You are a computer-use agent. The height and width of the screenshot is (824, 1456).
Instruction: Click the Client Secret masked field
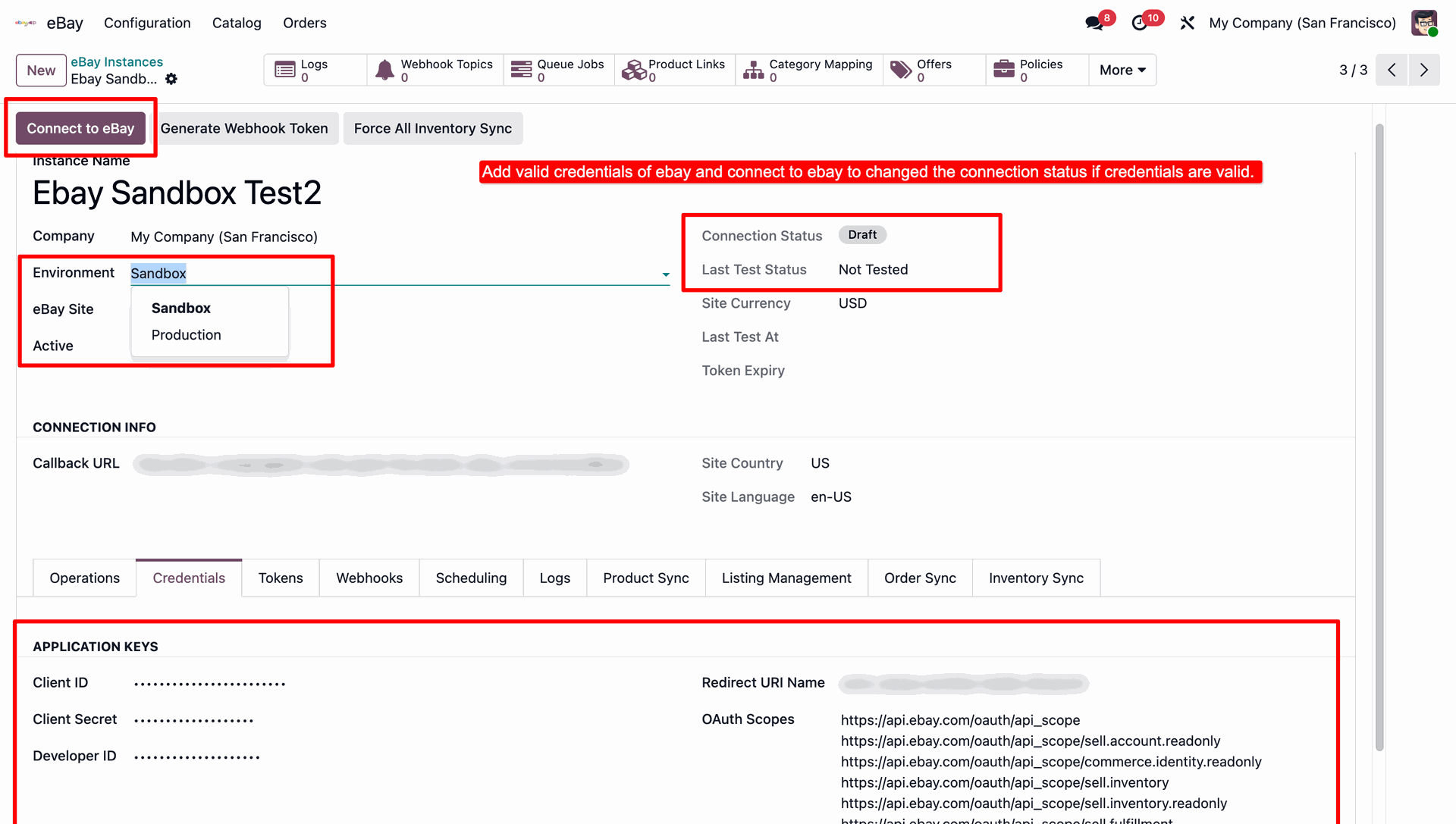(x=194, y=720)
